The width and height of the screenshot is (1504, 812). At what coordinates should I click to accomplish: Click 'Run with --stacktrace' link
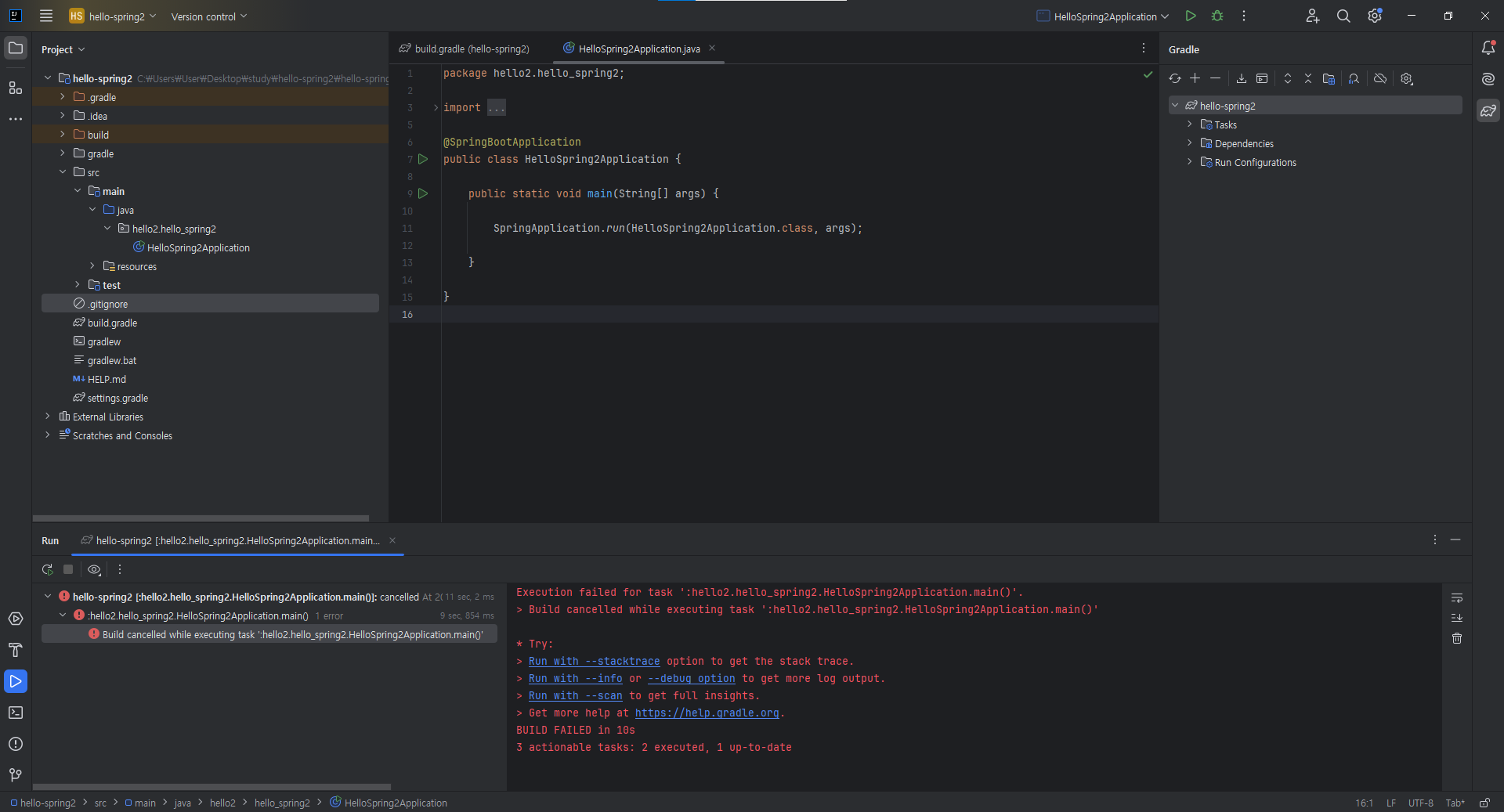[x=594, y=662]
